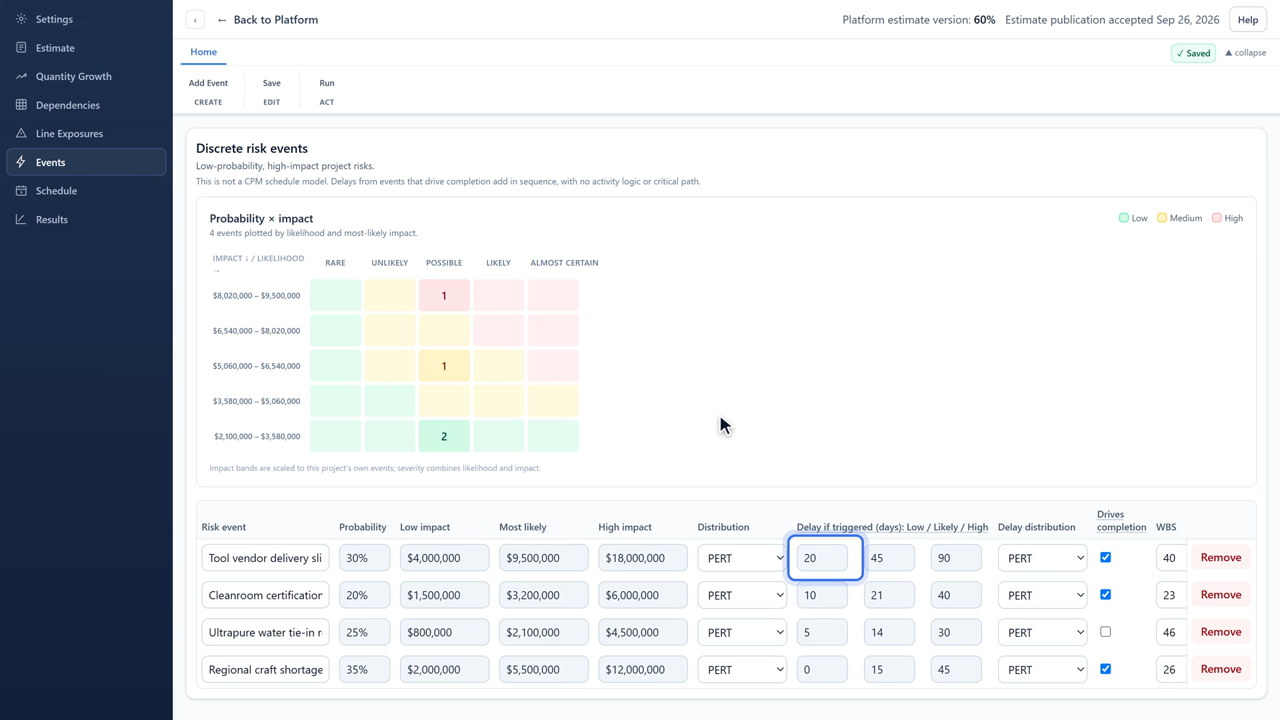Click Add Event in the toolbar

tap(208, 83)
